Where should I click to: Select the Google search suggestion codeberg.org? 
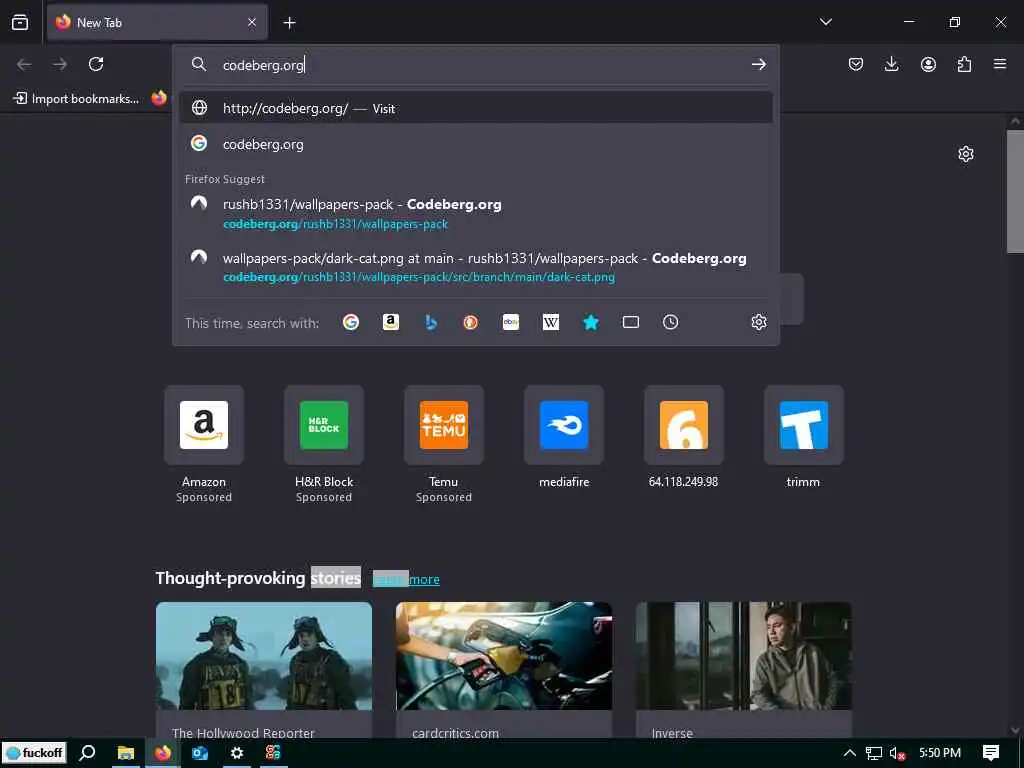pos(475,144)
